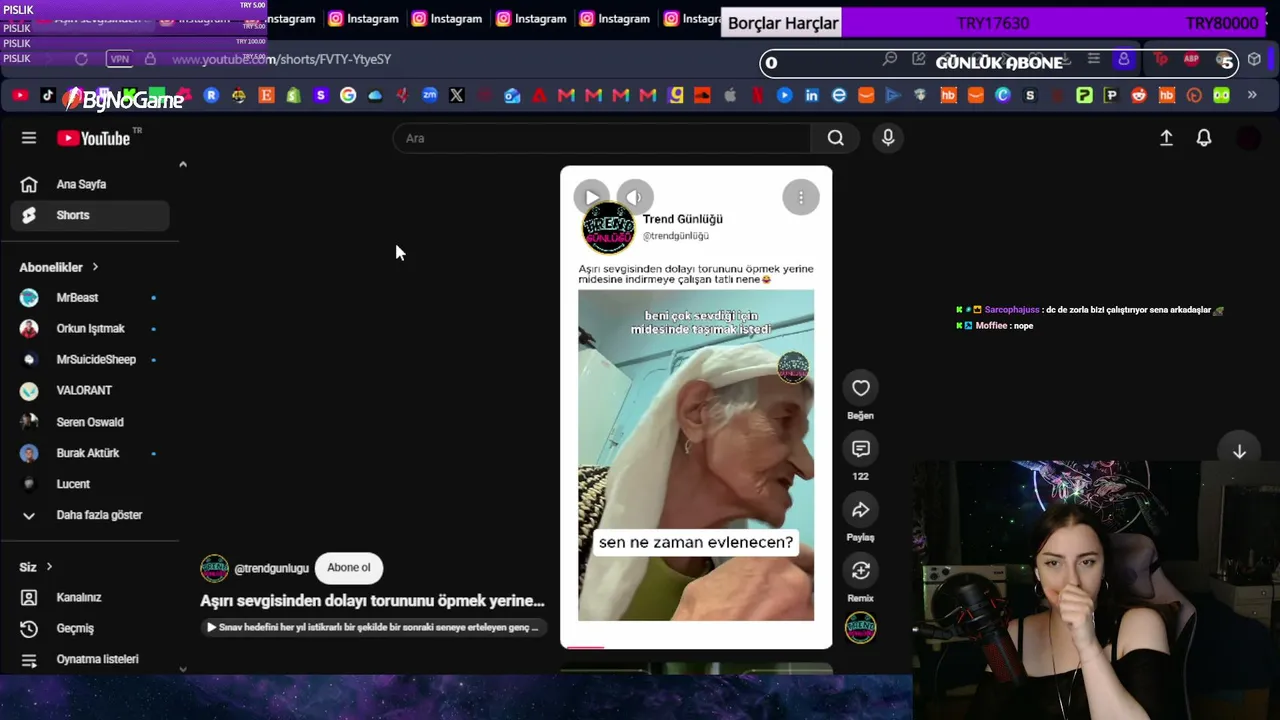Open the YouTube bookmark in bookmarks bar
The image size is (1280, 720).
20,95
